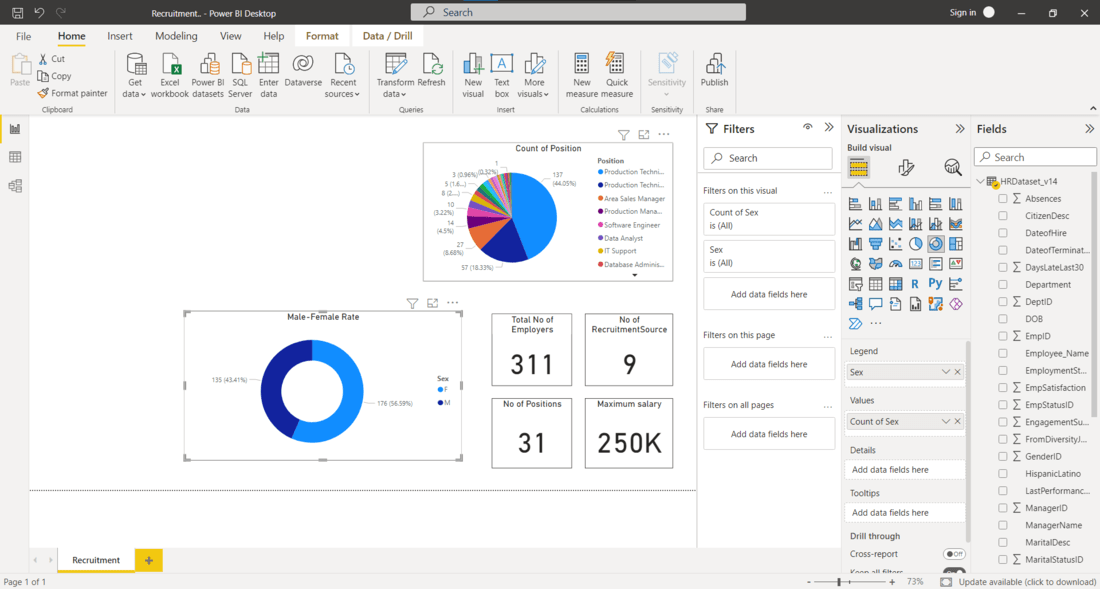Collapse the HRDataset_v14 table tree
This screenshot has width=1100, height=589.
[980, 182]
